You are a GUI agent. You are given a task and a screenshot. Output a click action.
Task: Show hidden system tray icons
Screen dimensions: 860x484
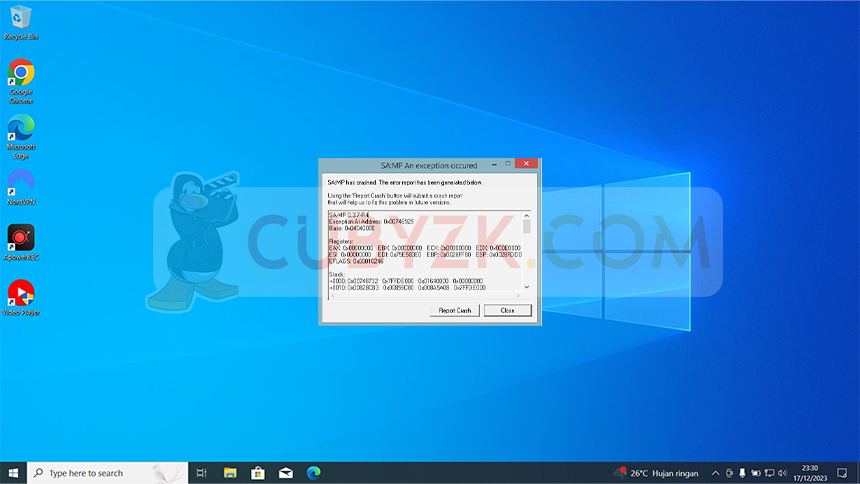click(x=715, y=473)
